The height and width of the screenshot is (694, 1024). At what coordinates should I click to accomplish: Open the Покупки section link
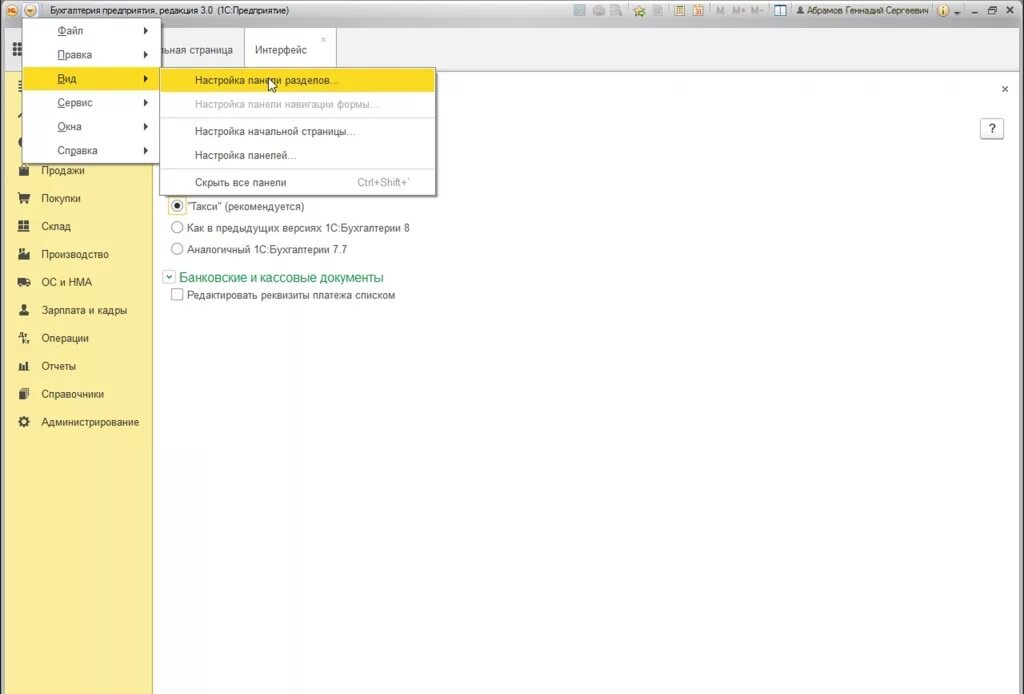click(61, 198)
